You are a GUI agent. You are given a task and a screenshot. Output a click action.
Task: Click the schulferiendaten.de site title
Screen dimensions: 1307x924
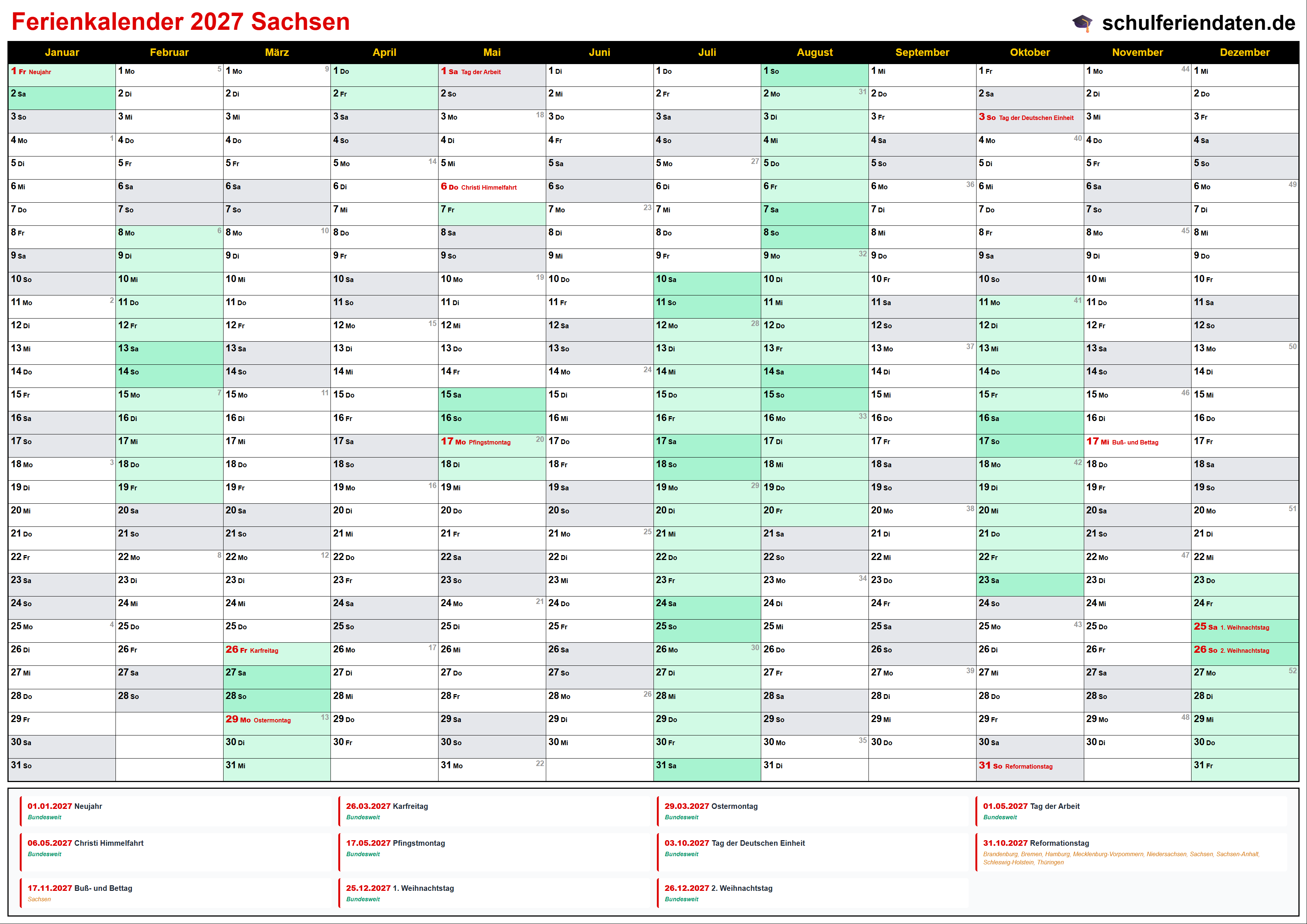[1198, 23]
